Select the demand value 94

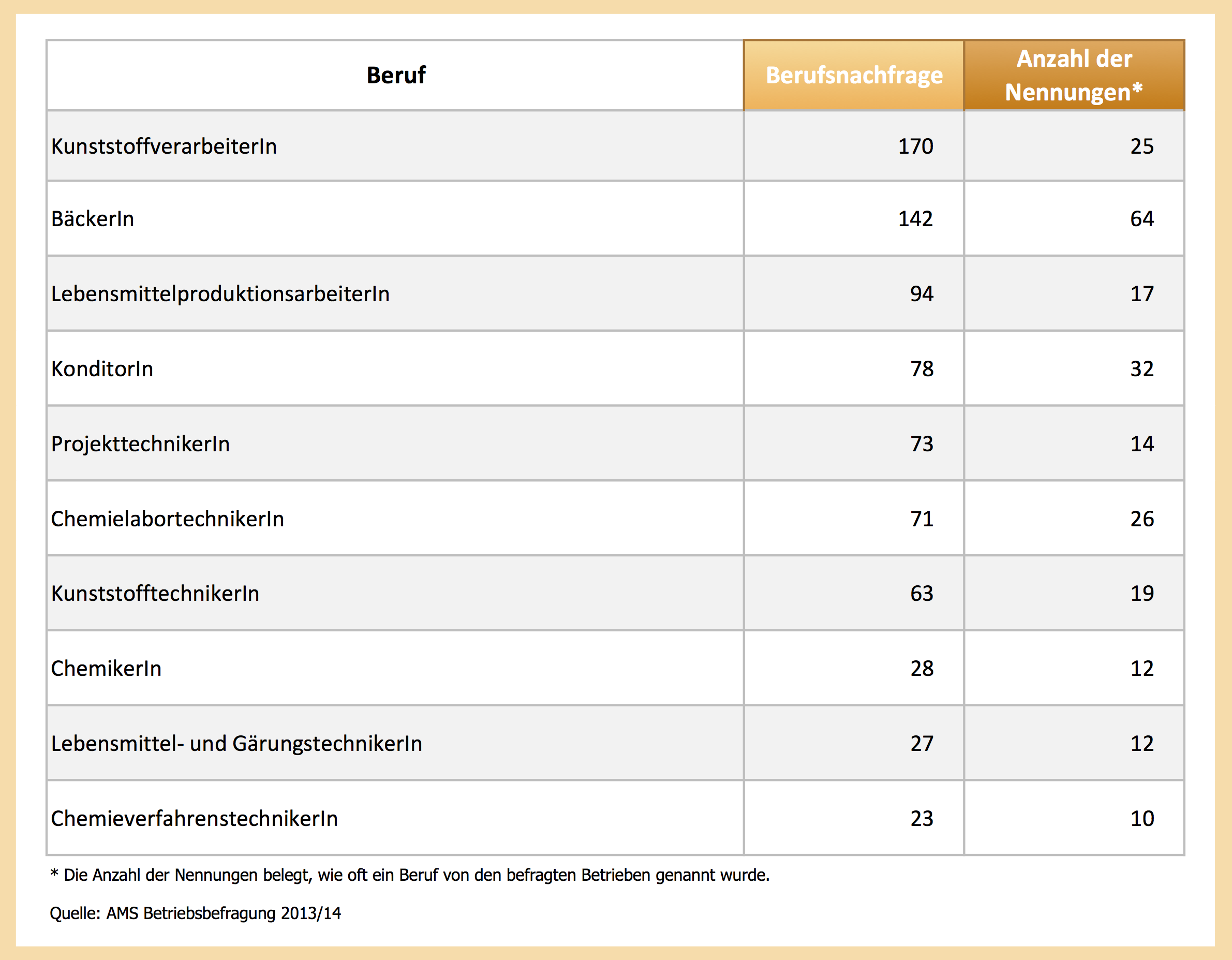(x=922, y=294)
